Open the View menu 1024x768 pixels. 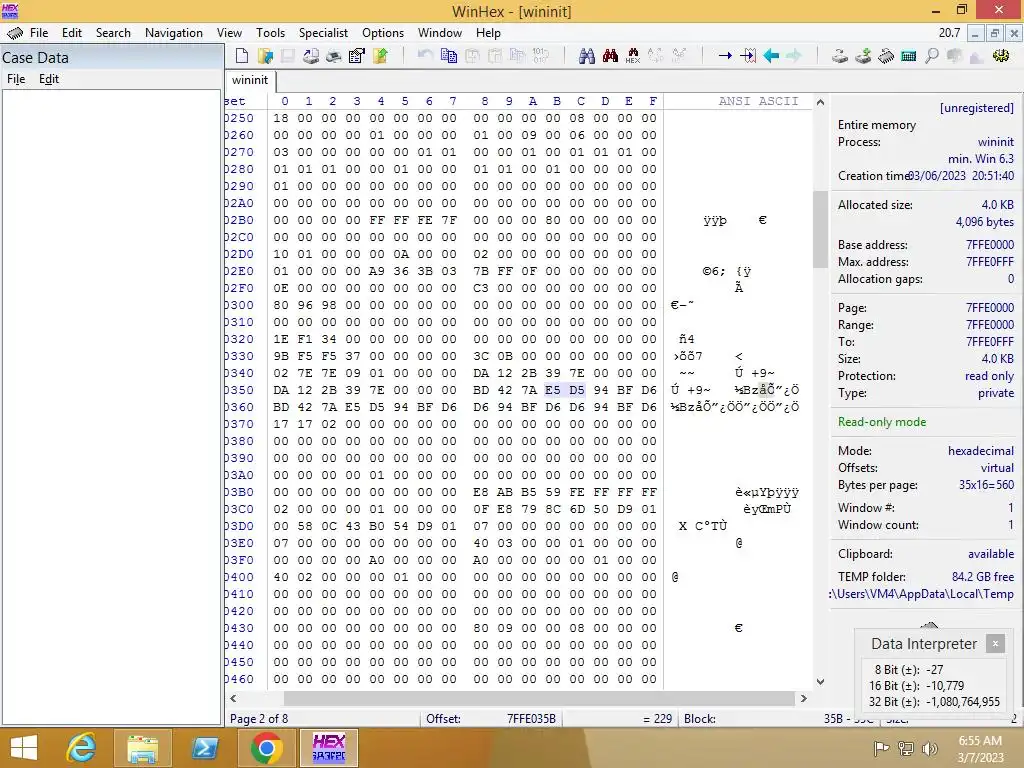(229, 33)
